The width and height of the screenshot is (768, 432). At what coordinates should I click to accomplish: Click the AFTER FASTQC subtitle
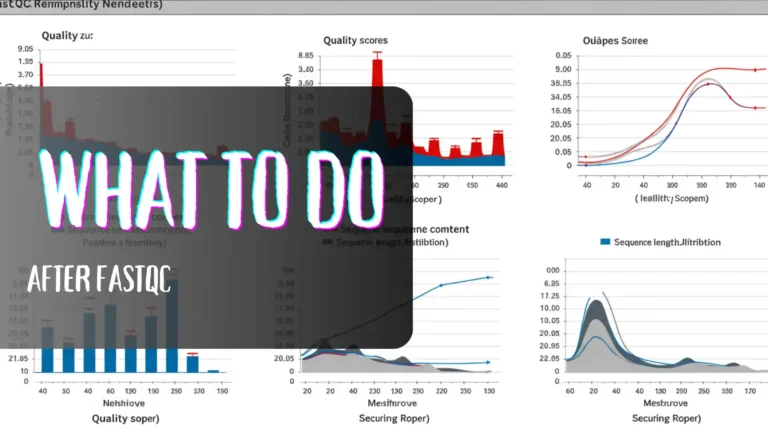[100, 277]
